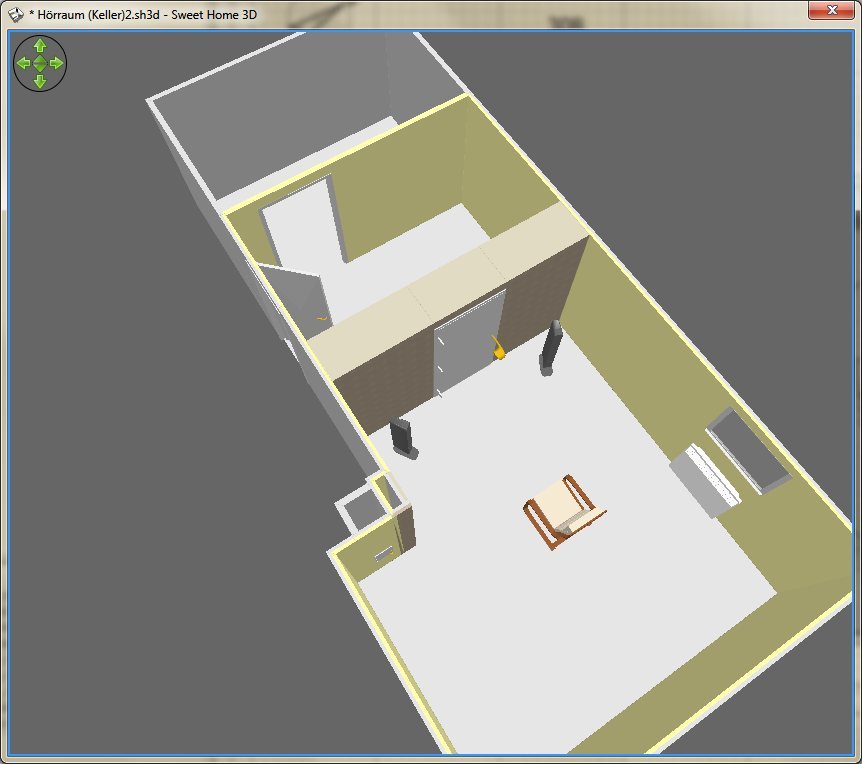862x764 pixels.
Task: Select the gray window on right wall
Action: 749,451
